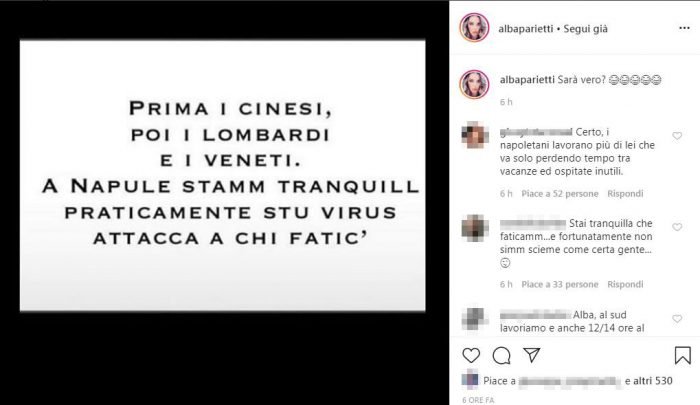700x405 pixels.
Task: Share the post via paper plane icon
Action: pyautogui.click(x=532, y=355)
